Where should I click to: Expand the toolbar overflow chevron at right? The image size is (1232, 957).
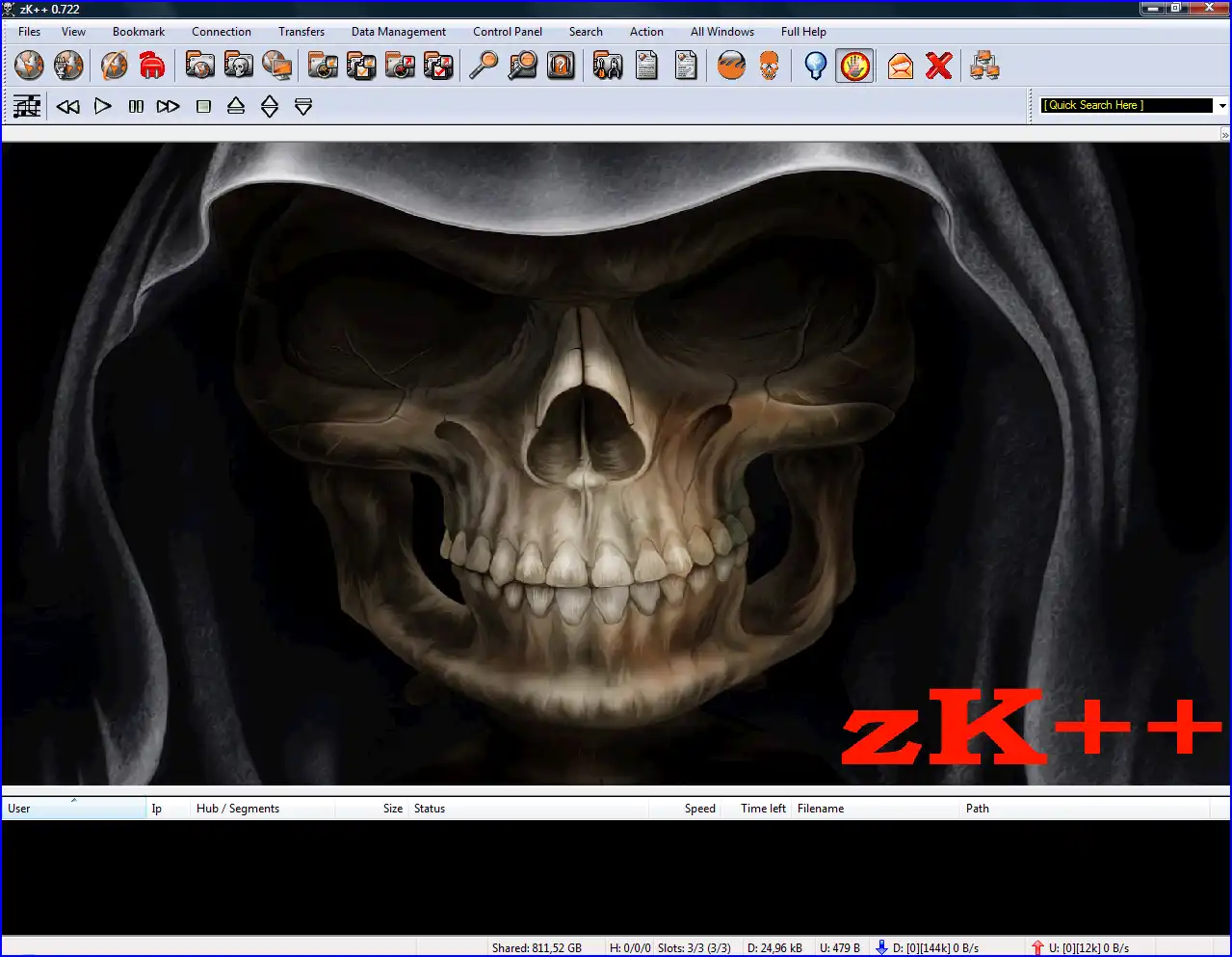[x=1225, y=135]
